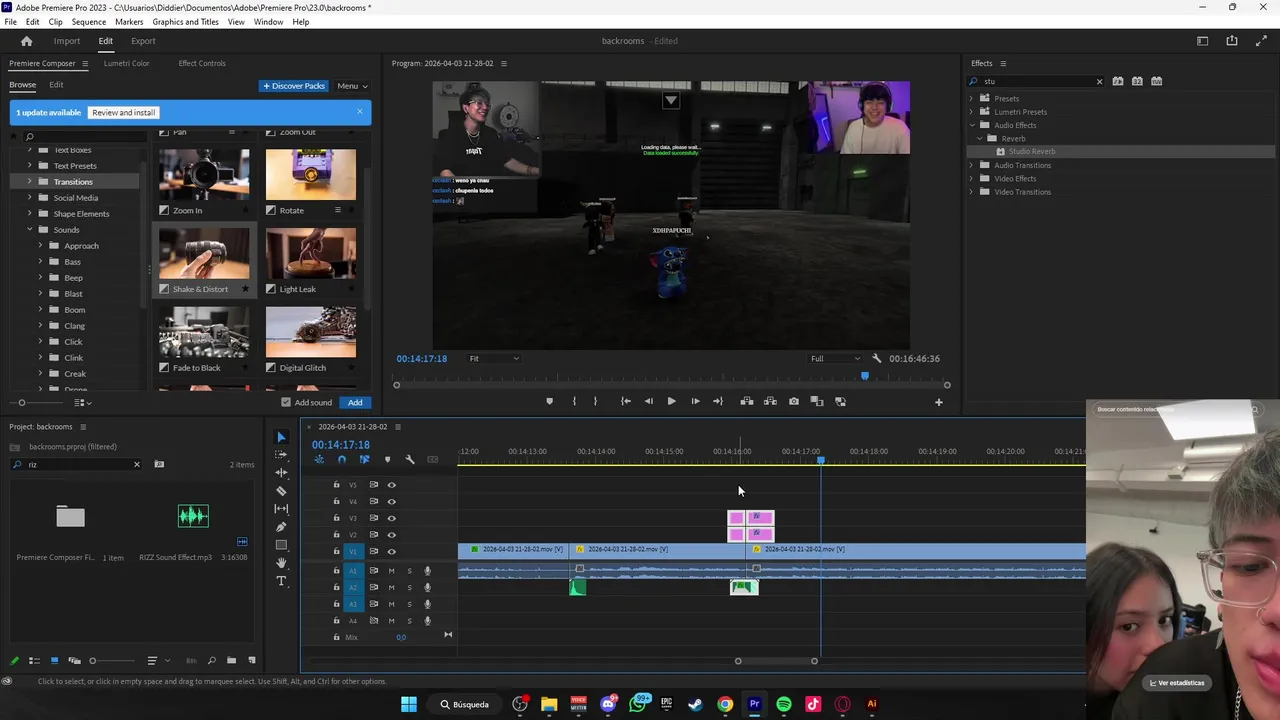The height and width of the screenshot is (720, 1280).
Task: Mark In point in Program monitor
Action: point(574,401)
